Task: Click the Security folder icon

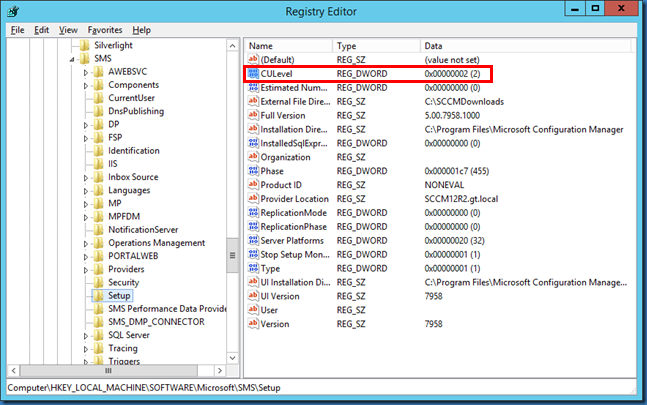Action: click(98, 283)
